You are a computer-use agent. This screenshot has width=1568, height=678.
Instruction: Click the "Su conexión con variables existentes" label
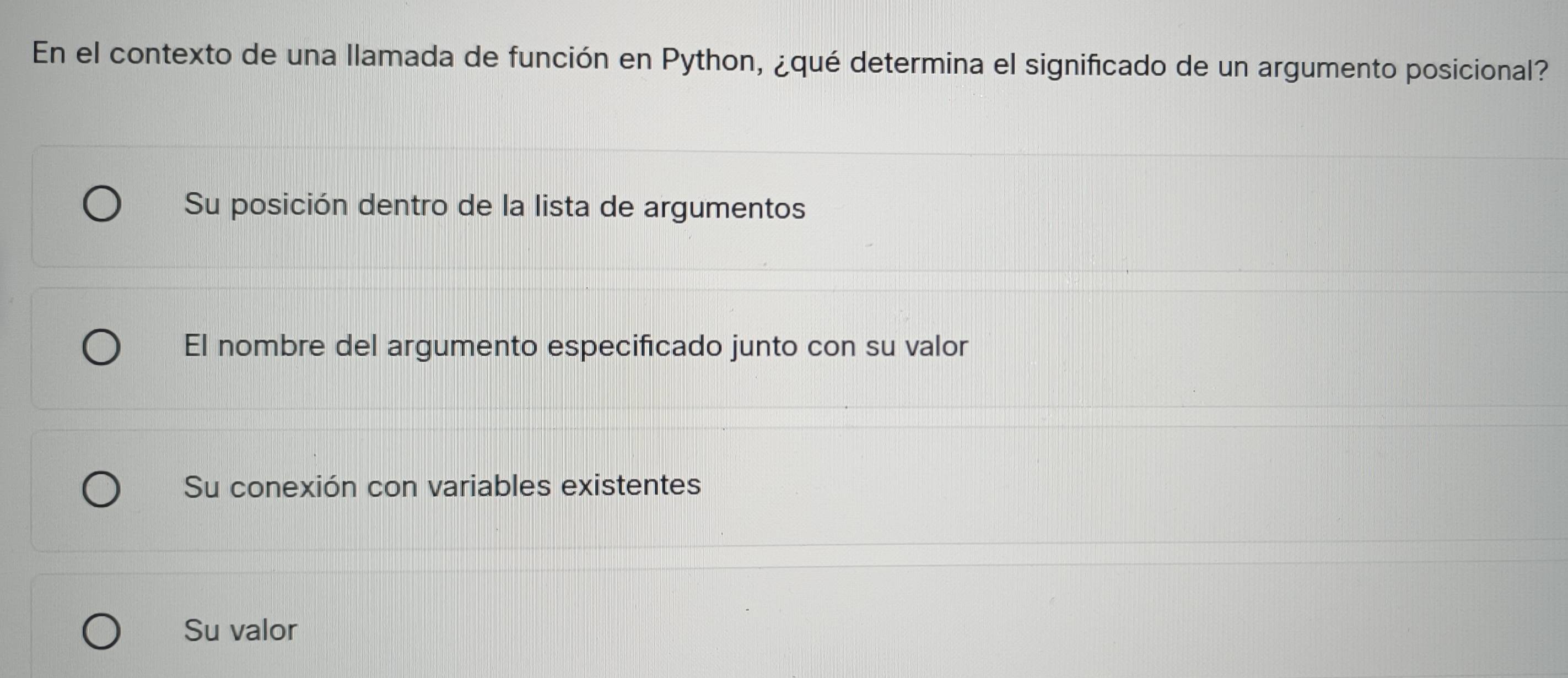[x=442, y=486]
